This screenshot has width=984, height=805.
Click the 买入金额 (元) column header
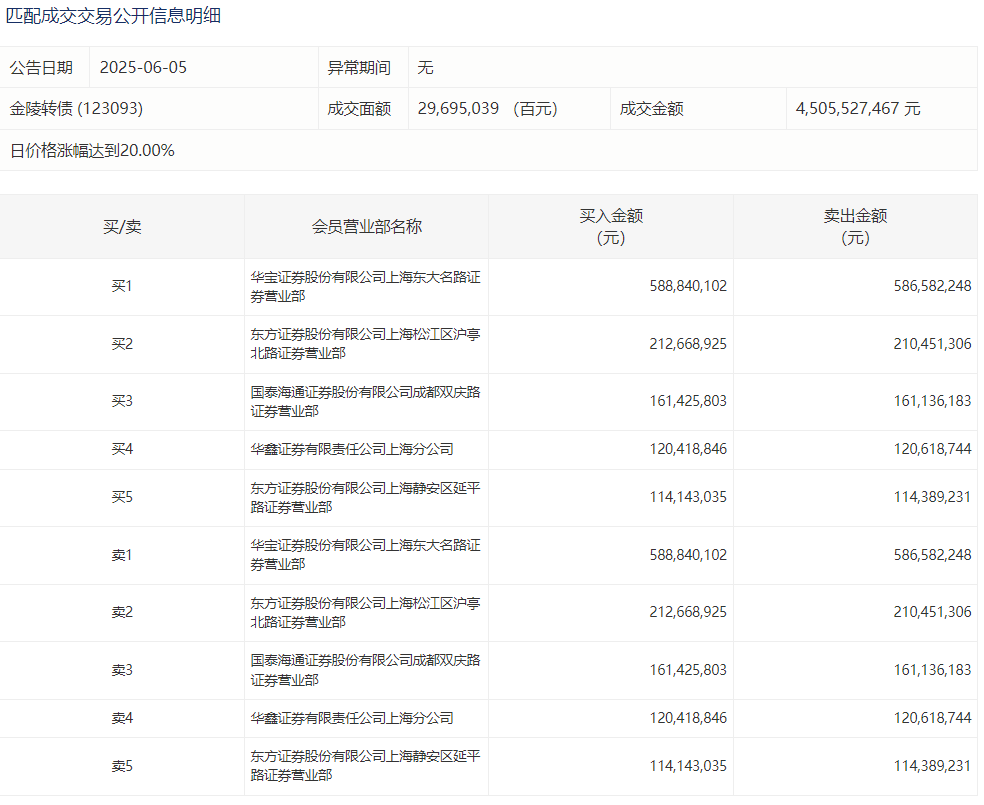click(611, 227)
